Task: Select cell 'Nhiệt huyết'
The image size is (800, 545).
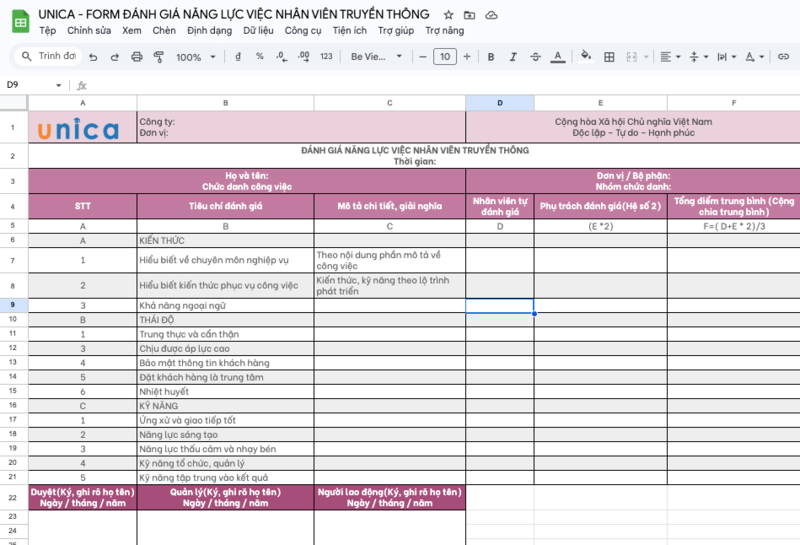Action: 226,391
